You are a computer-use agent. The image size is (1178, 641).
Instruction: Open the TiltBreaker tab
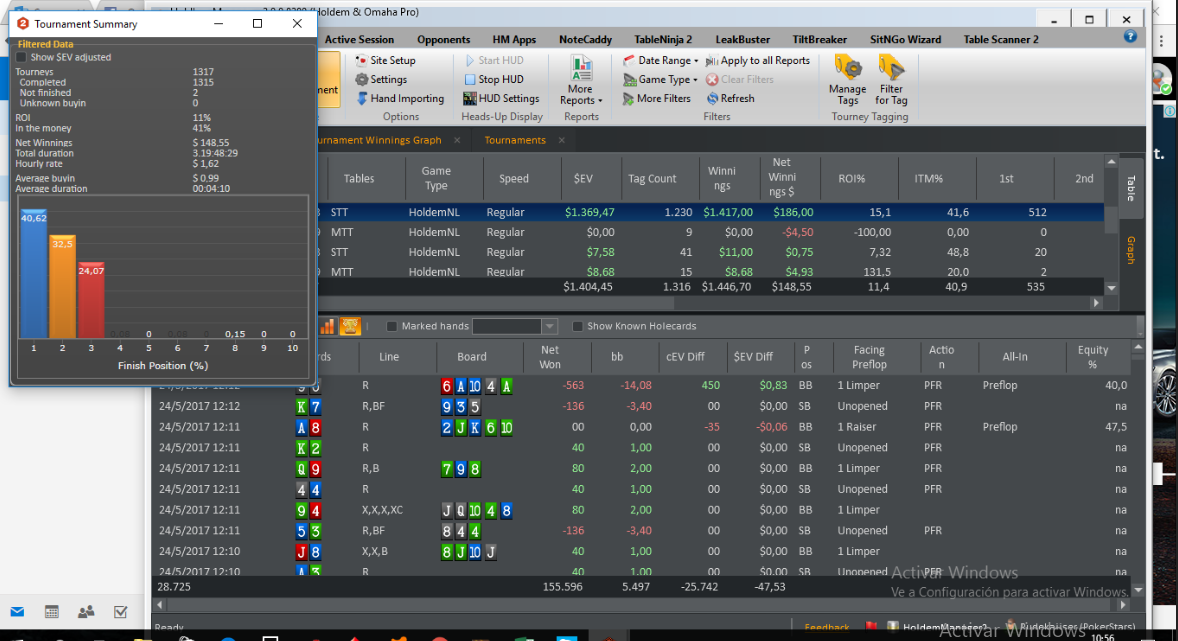[819, 39]
